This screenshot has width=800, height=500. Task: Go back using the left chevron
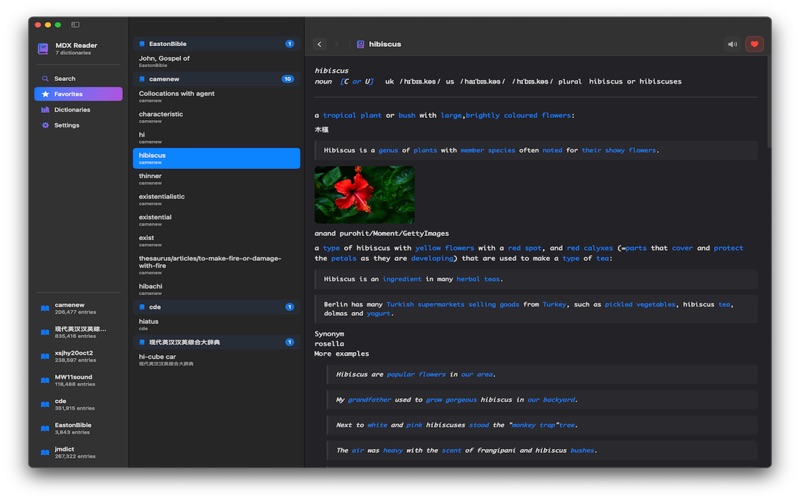pyautogui.click(x=320, y=44)
